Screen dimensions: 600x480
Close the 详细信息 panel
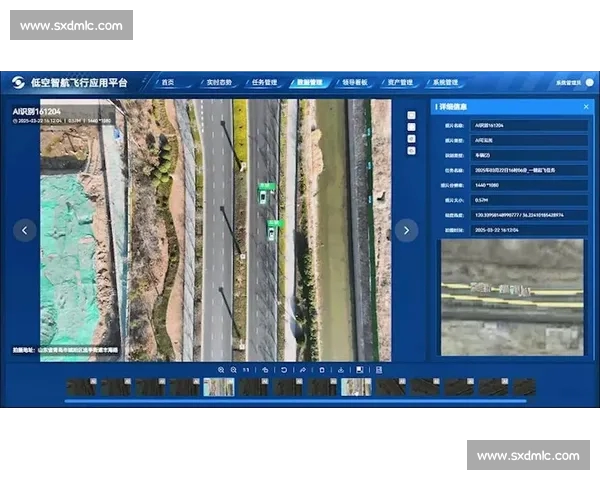586,106
